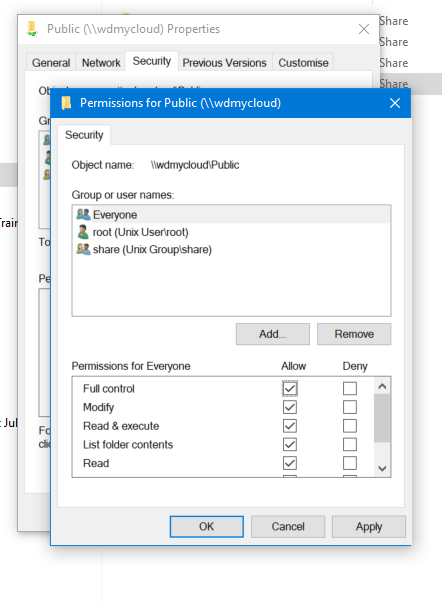Open the General tab in Properties
Image resolution: width=442 pixels, height=604 pixels.
coord(51,63)
